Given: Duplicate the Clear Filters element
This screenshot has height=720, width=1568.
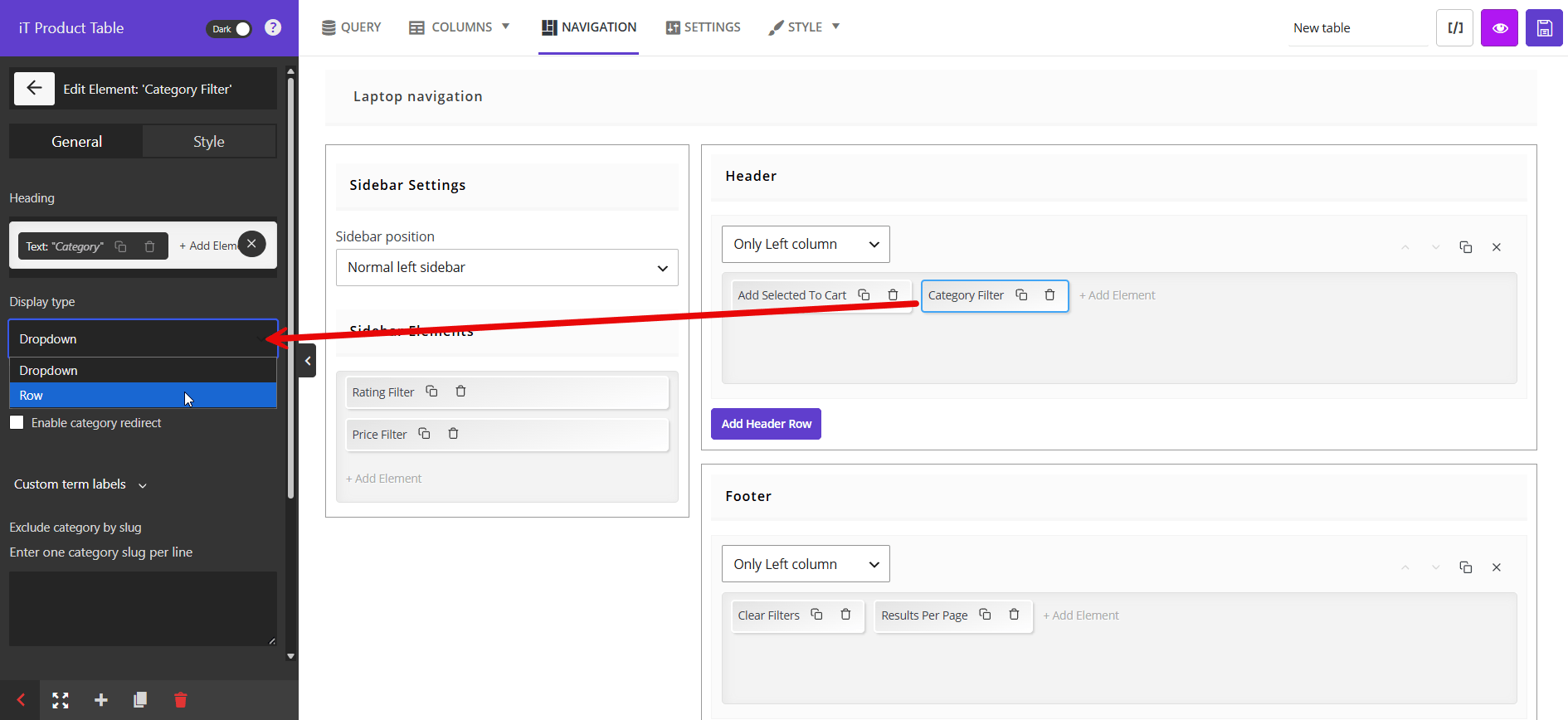Looking at the screenshot, I should [x=816, y=614].
